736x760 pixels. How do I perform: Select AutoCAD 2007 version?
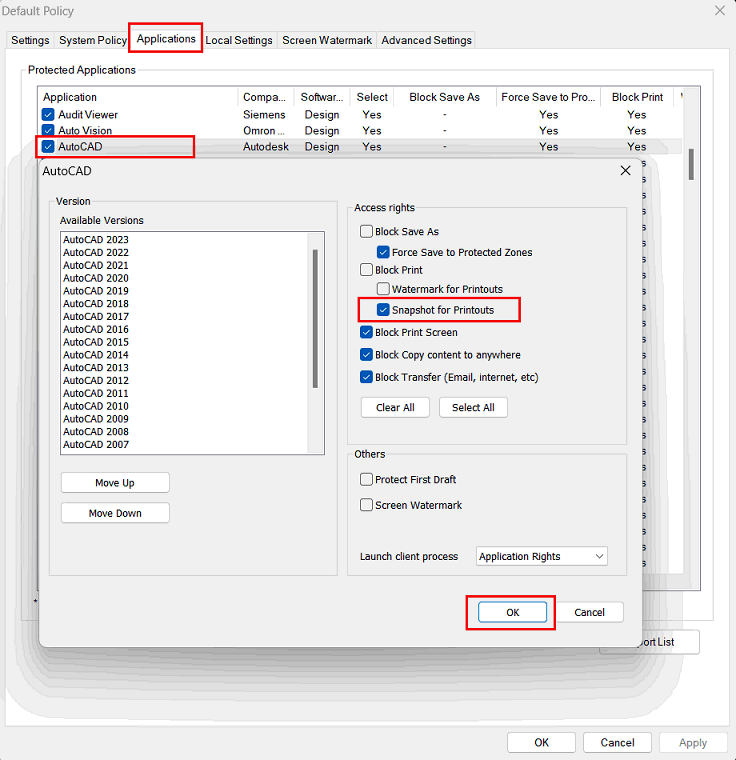point(96,444)
